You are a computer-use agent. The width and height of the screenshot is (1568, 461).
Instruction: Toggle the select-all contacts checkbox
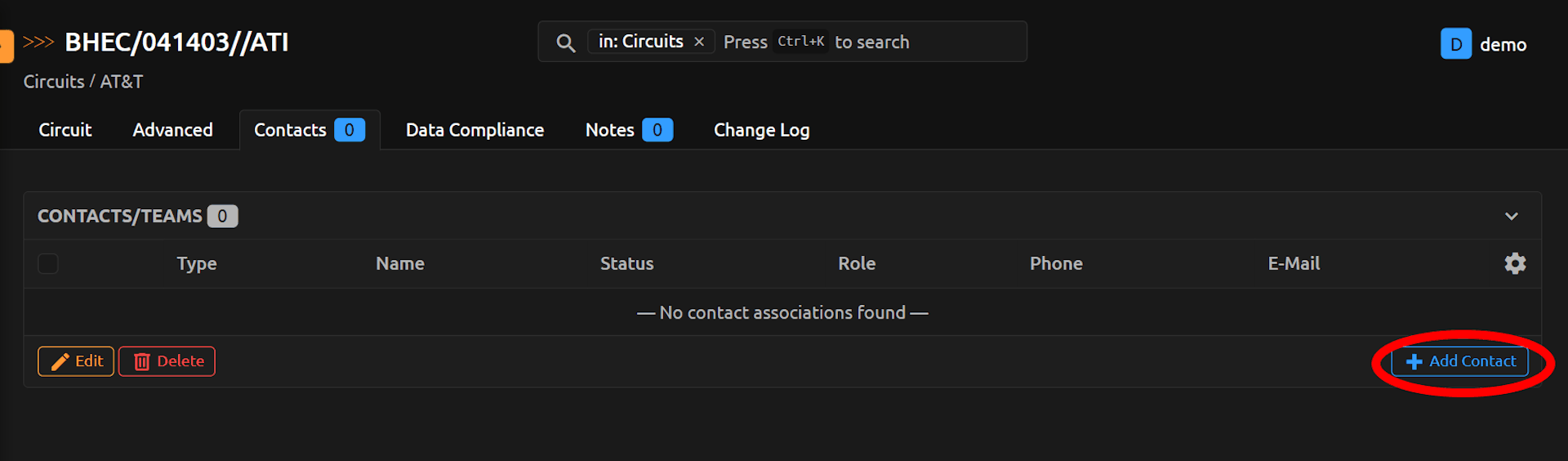coord(48,263)
